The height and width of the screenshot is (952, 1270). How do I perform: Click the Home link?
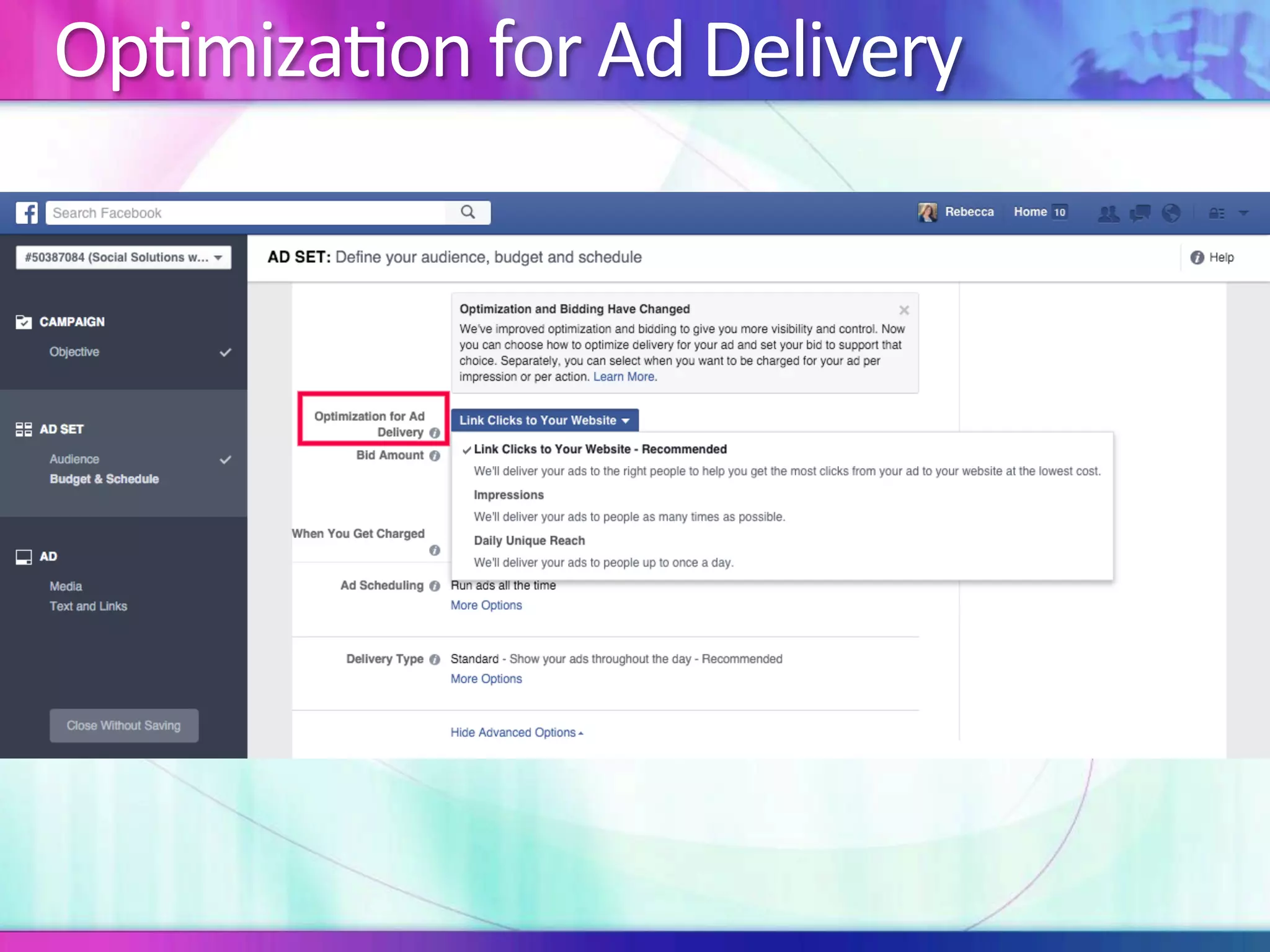coord(1030,212)
